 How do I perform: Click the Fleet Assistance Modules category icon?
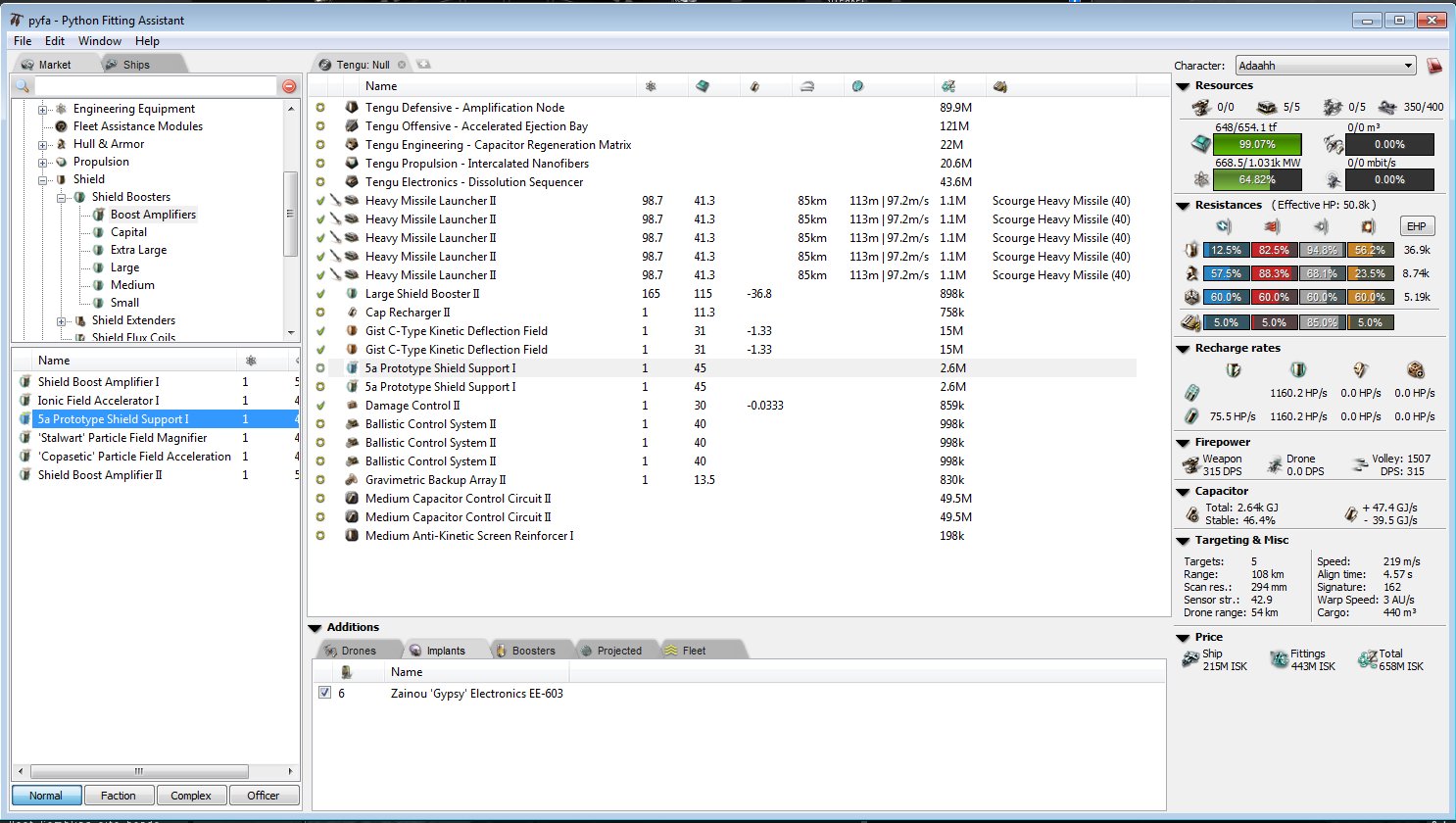(x=62, y=126)
